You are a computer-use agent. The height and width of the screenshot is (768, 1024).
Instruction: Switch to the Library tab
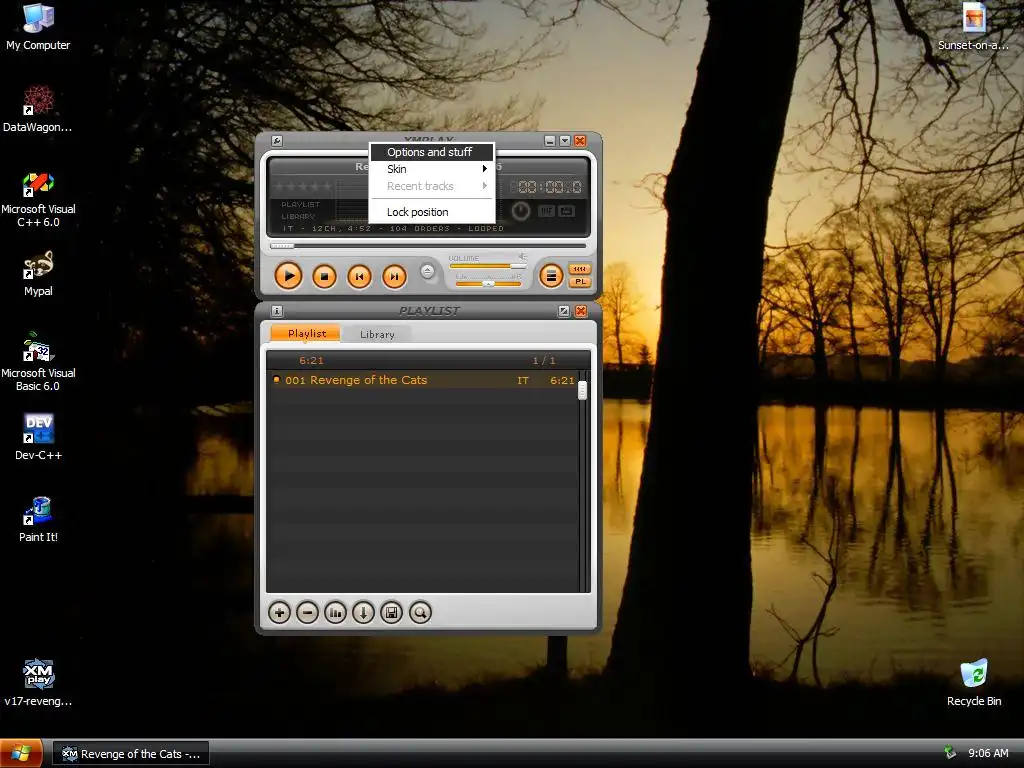click(377, 334)
